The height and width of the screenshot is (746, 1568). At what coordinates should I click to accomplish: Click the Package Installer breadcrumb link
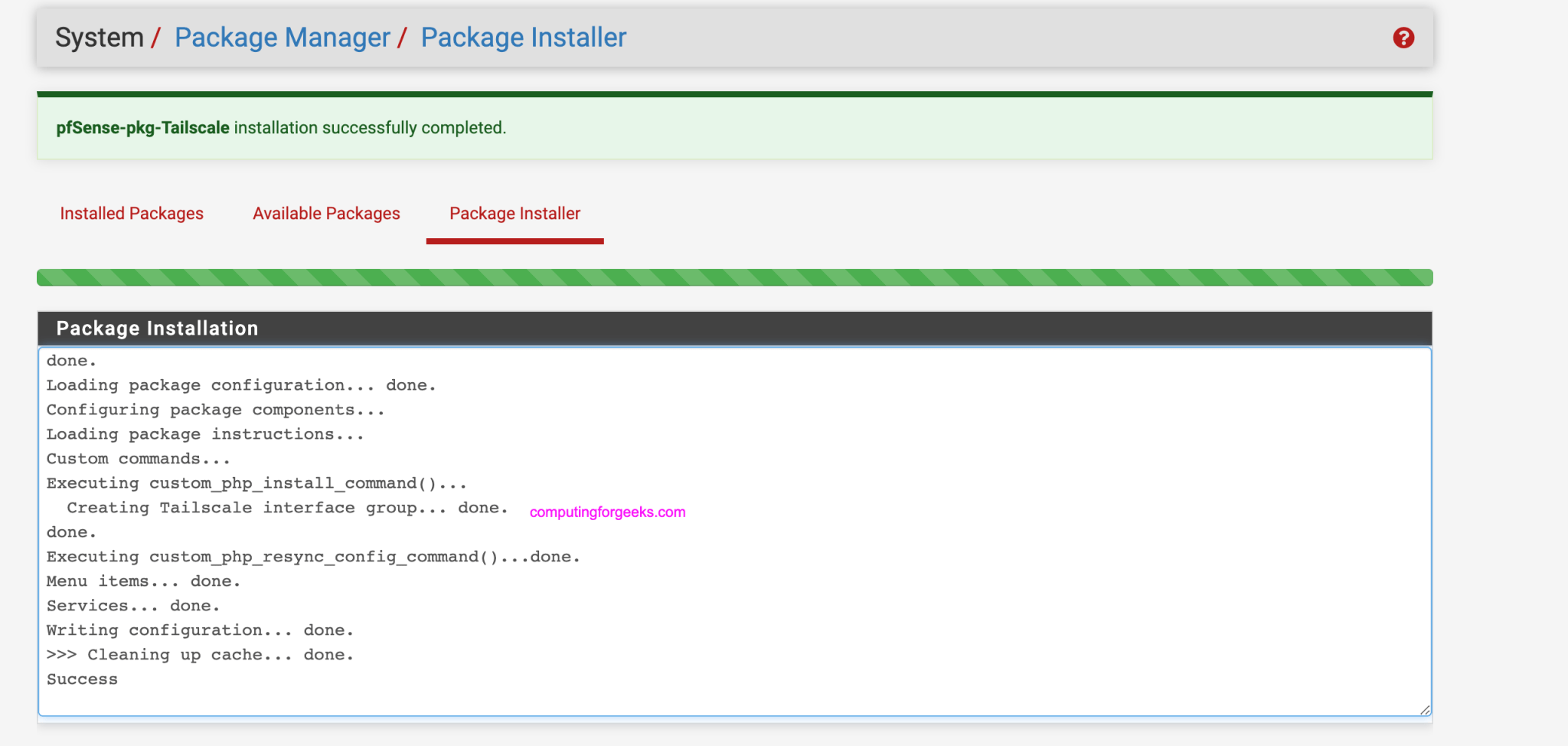523,38
